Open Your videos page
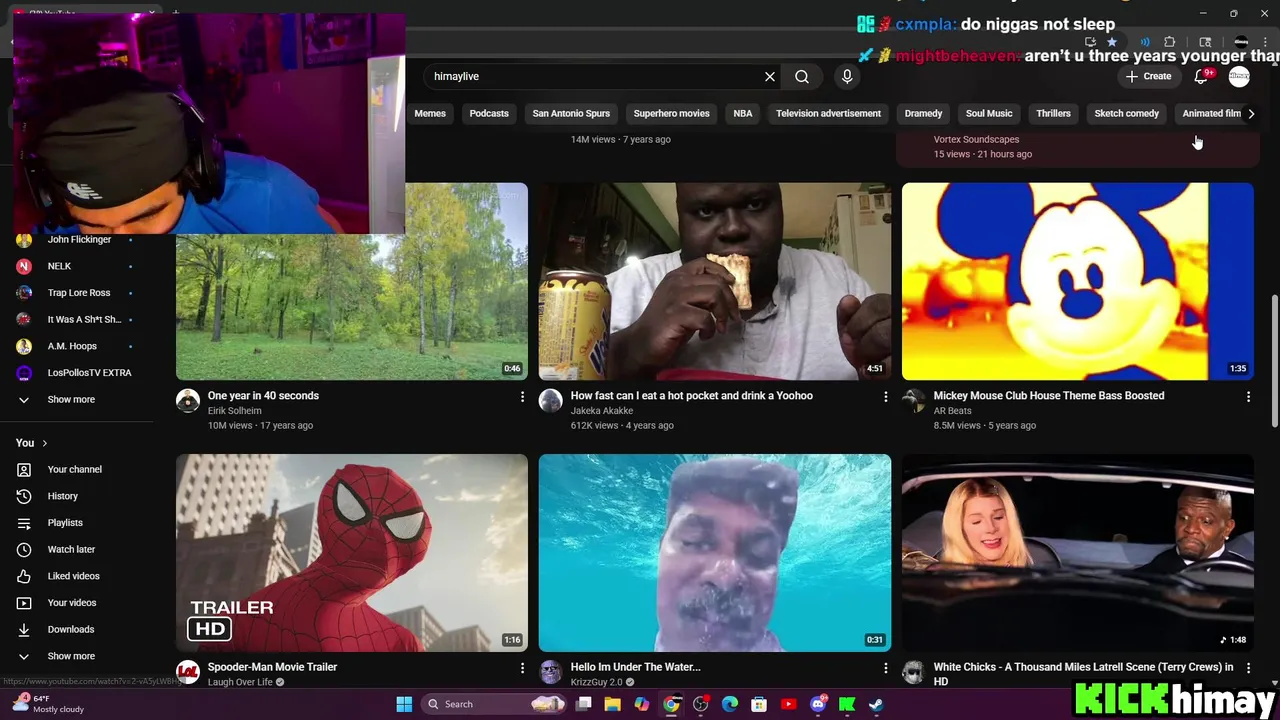The image size is (1280, 720). (x=72, y=603)
